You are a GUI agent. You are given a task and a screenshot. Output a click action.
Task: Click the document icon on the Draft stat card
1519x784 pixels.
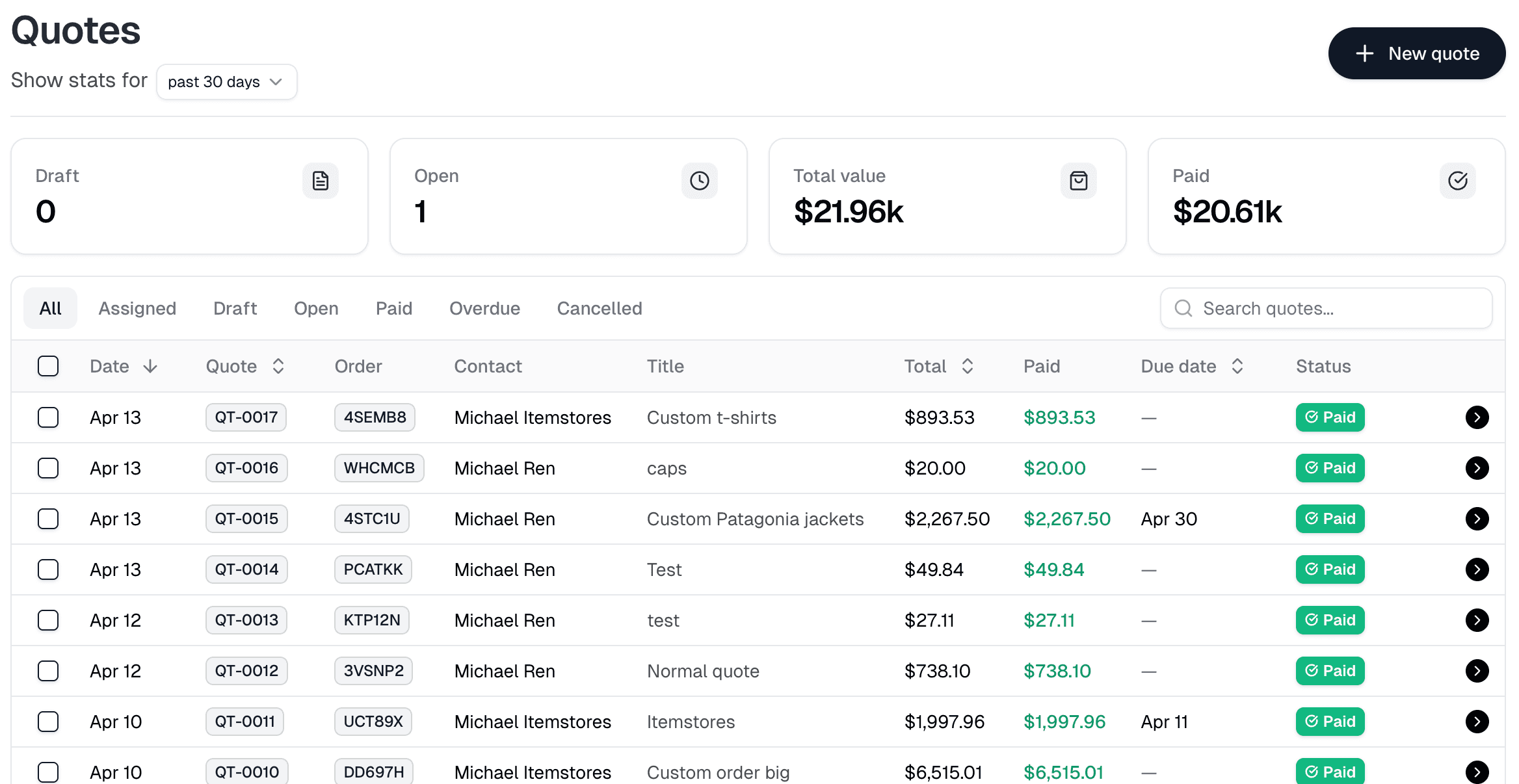[x=321, y=181]
